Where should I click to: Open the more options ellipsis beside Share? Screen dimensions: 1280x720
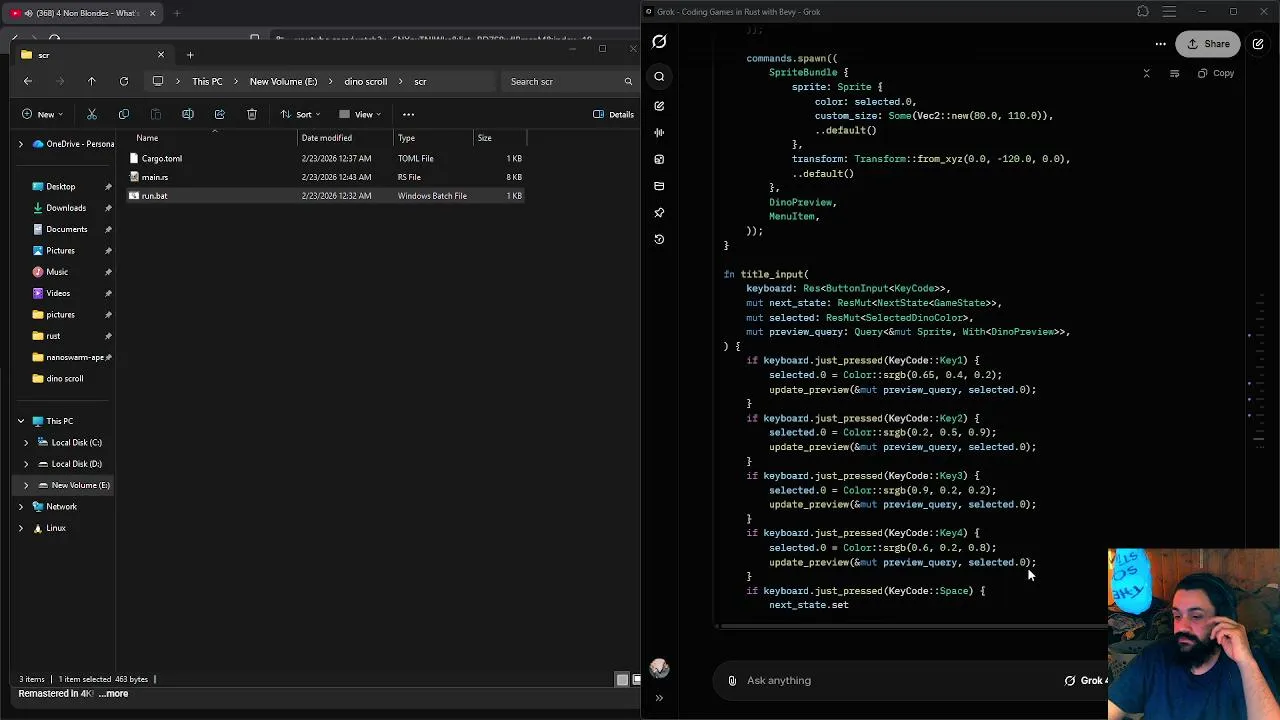1160,44
